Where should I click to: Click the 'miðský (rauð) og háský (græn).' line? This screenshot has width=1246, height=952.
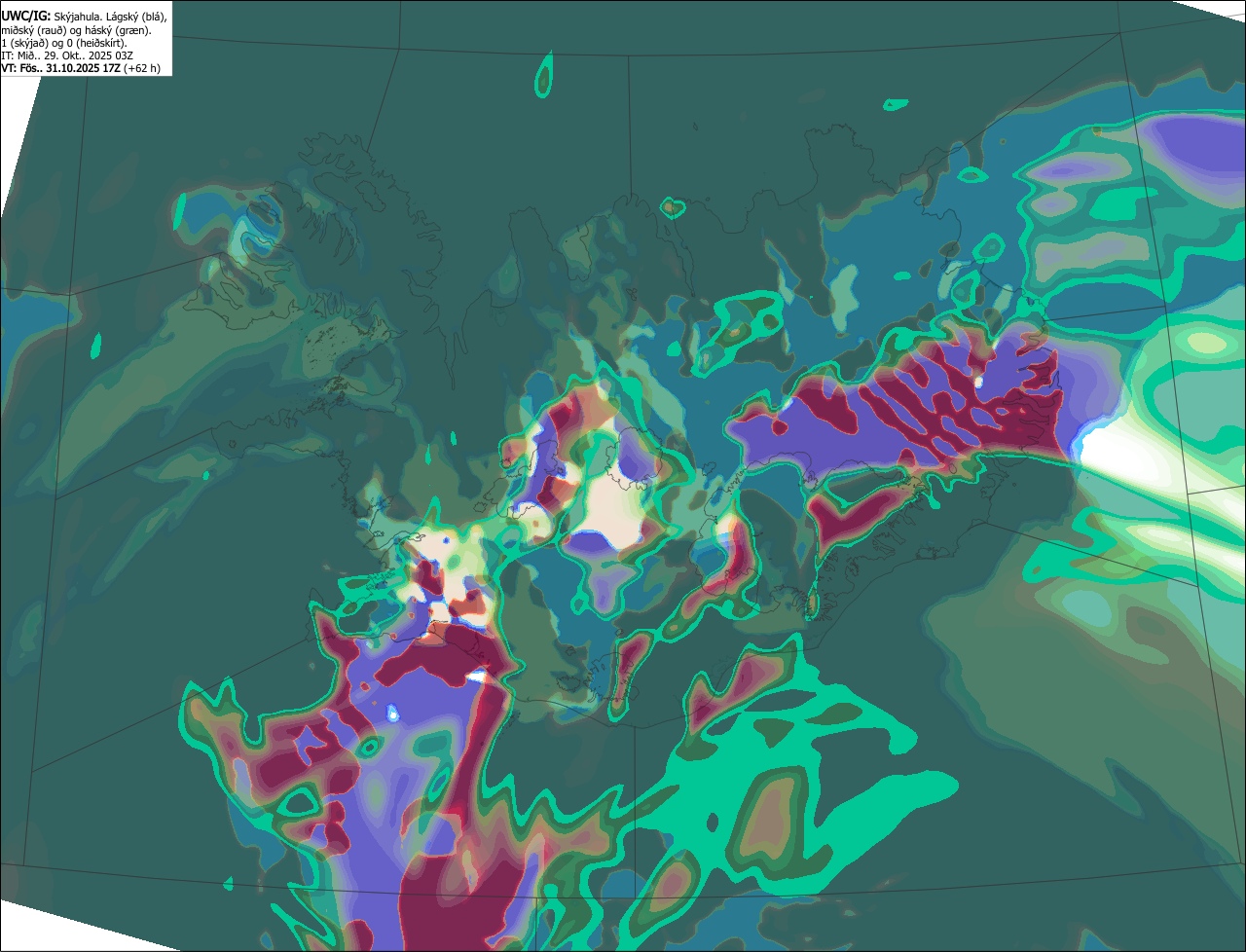[x=76, y=30]
